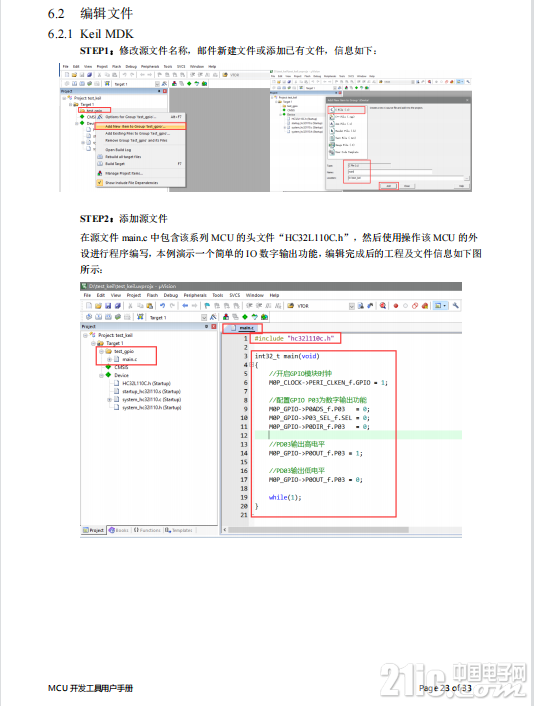Click green diamond Manage Run-Time Environment icon
This screenshot has height=706, width=534.
245,317
